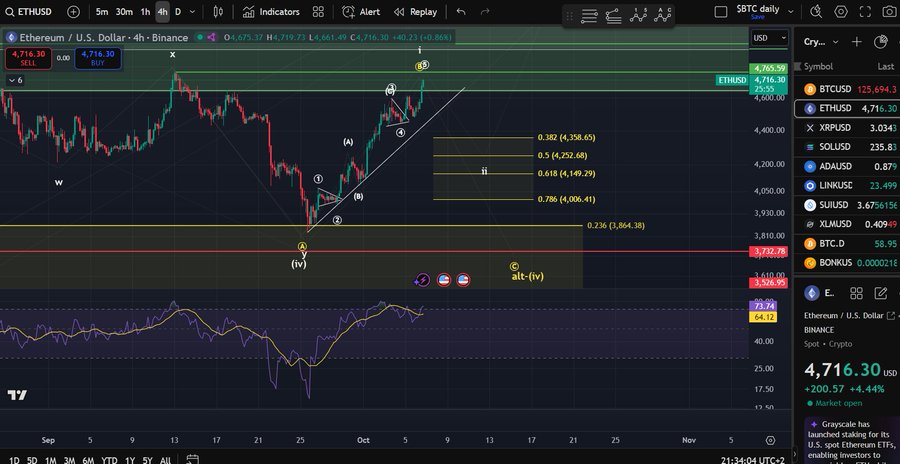Viewport: 900px width, 464px height.
Task: Expand the collapsed 6 indicators legend
Action: (15, 80)
